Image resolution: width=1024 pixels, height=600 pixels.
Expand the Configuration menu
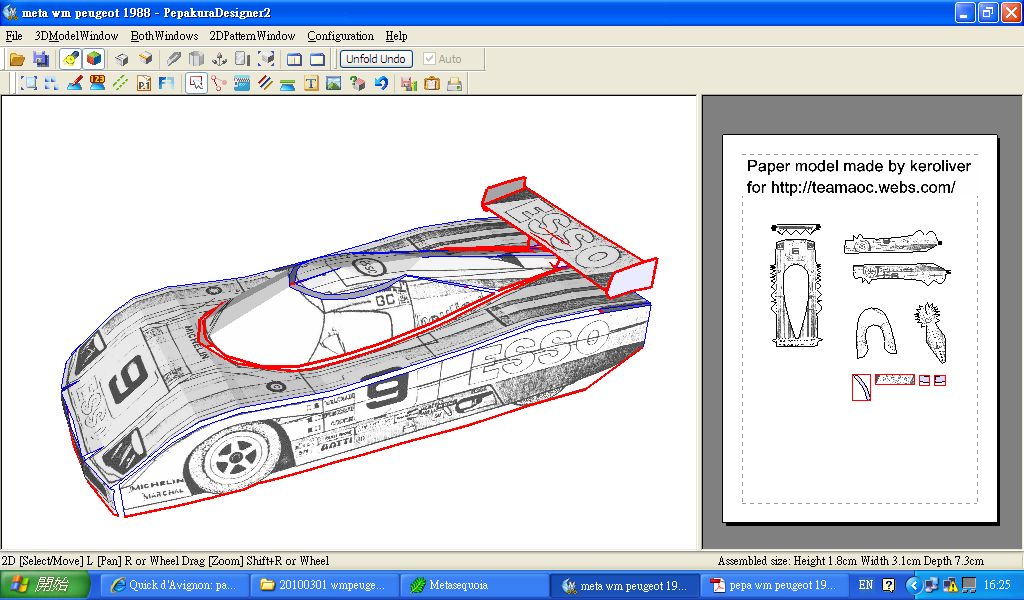pos(340,36)
